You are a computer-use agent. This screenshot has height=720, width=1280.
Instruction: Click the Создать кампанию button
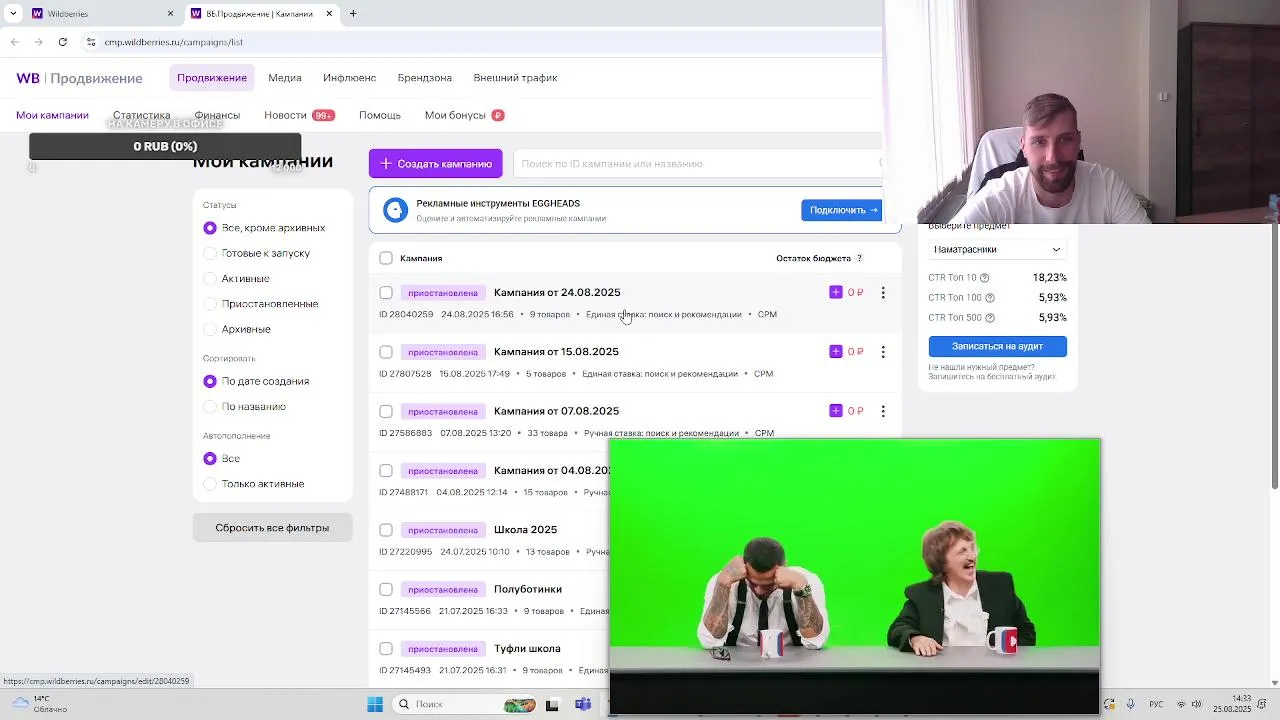point(436,164)
